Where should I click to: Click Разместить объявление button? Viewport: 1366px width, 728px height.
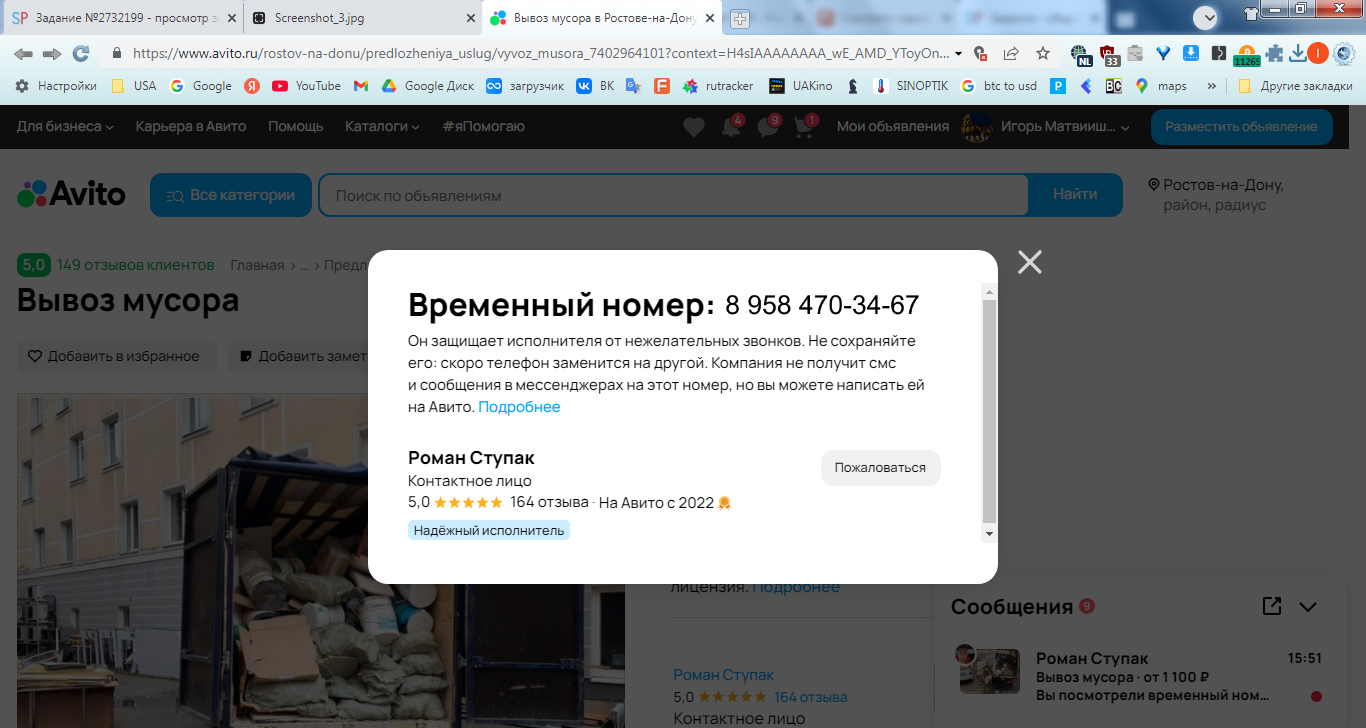click(x=1242, y=127)
